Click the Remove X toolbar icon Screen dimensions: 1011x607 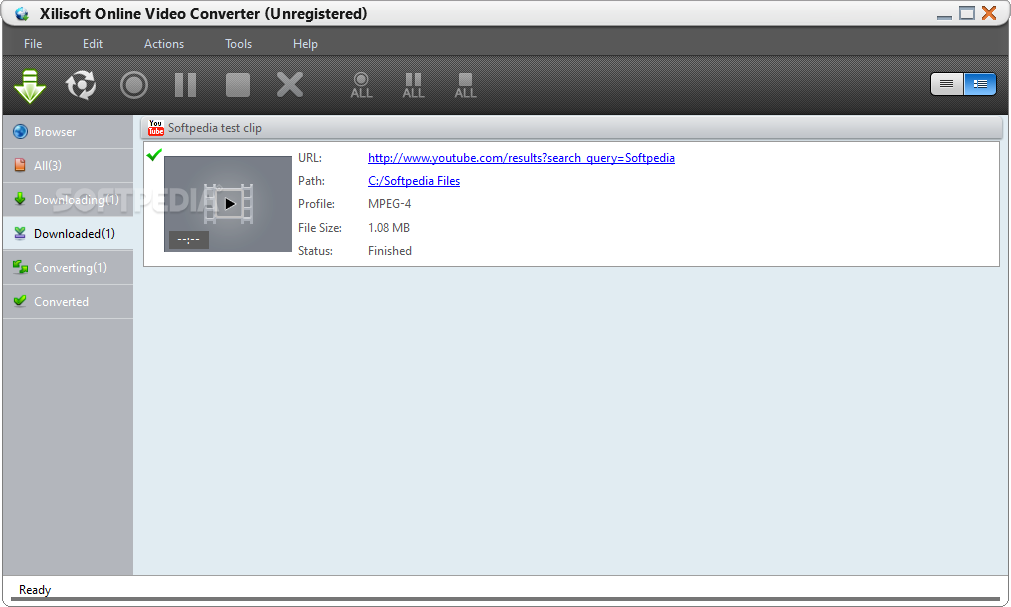pyautogui.click(x=290, y=85)
